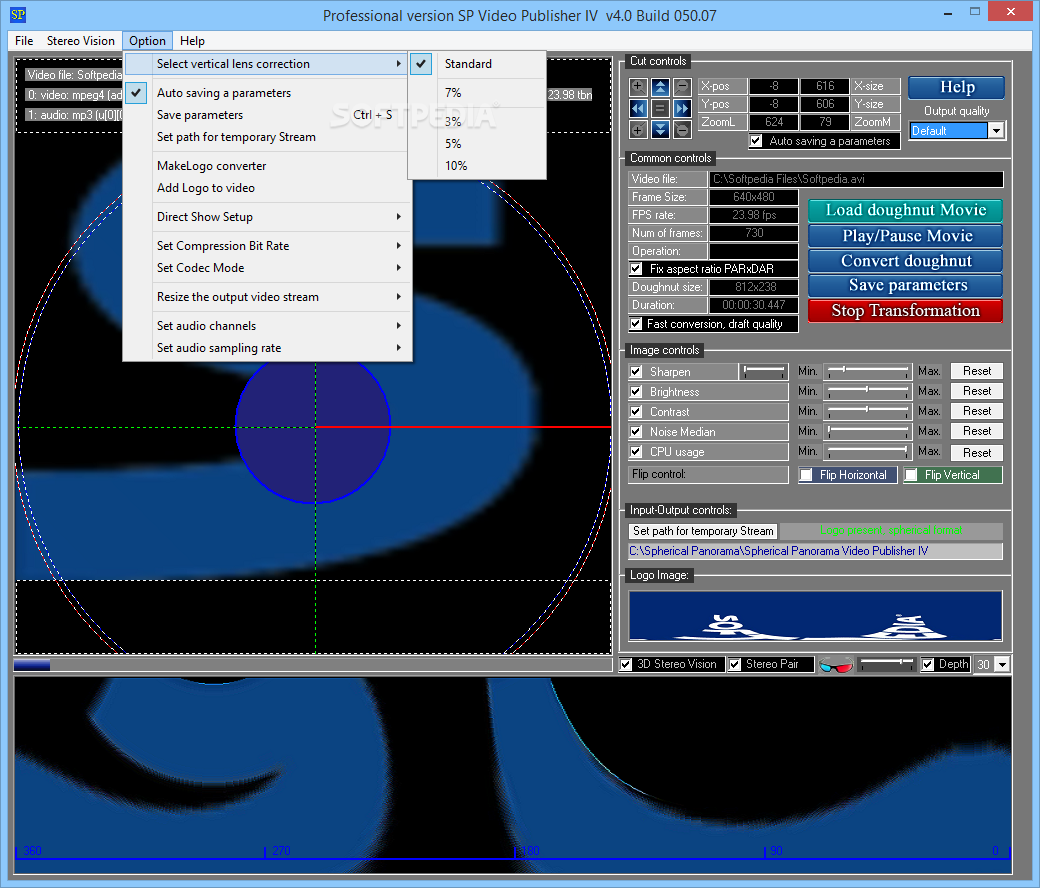Click the top-row zoom-out magnifier icon
1040x888 pixels.
tap(682, 87)
